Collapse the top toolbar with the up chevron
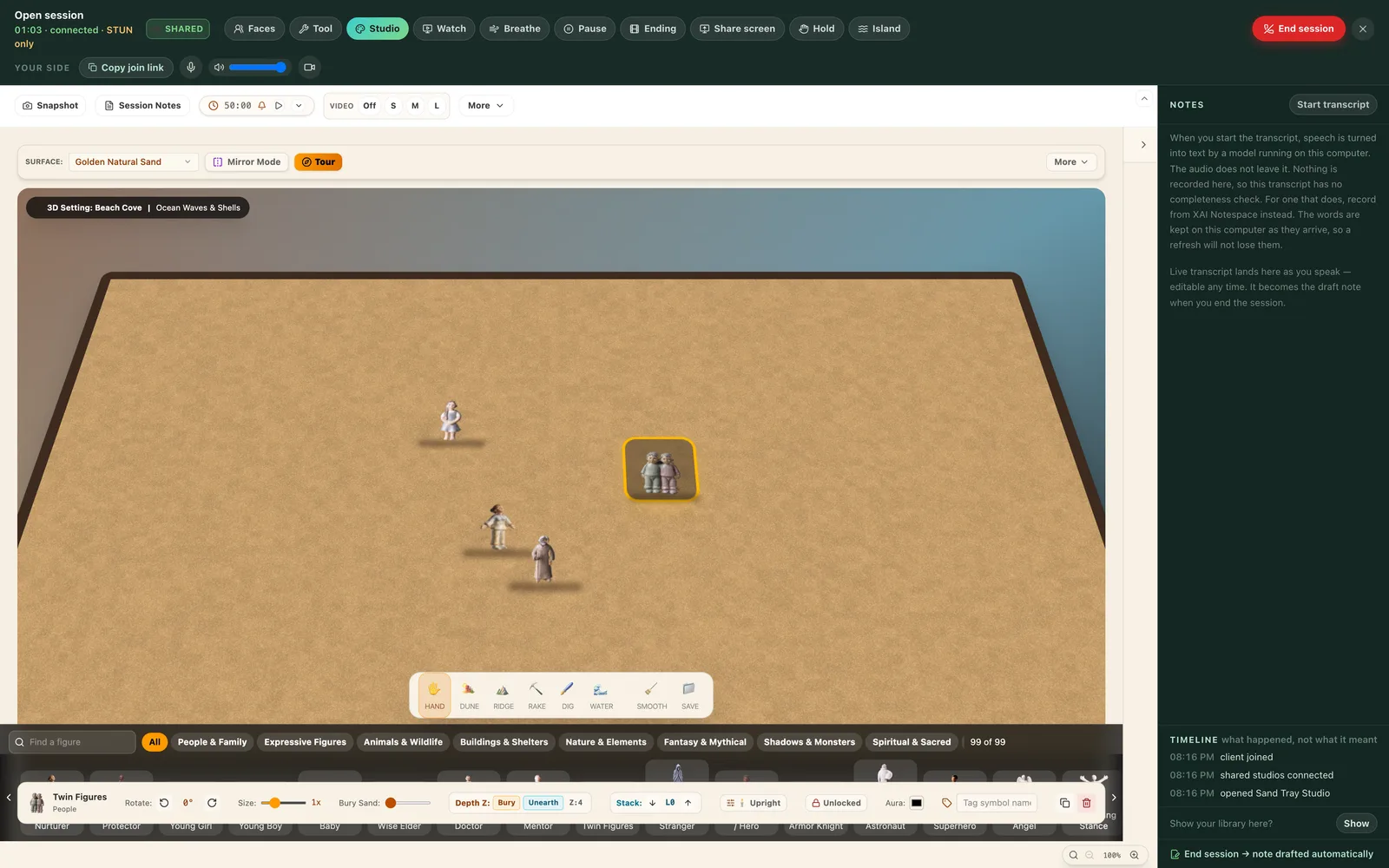The image size is (1389, 868). 1144,99
